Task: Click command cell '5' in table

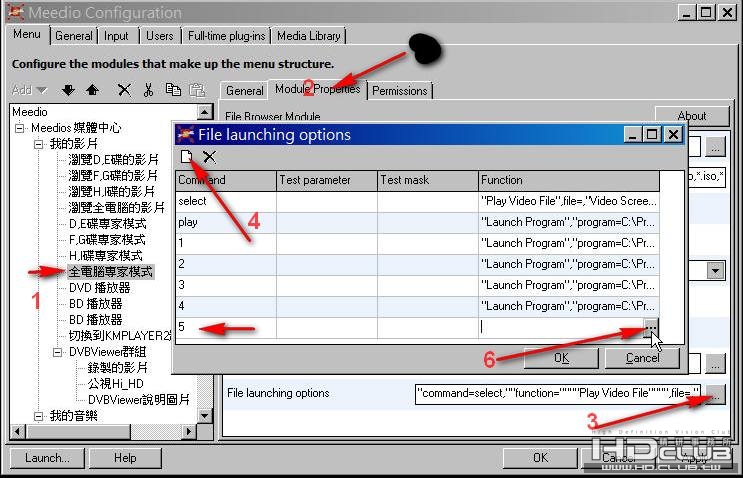Action: pyautogui.click(x=226, y=327)
